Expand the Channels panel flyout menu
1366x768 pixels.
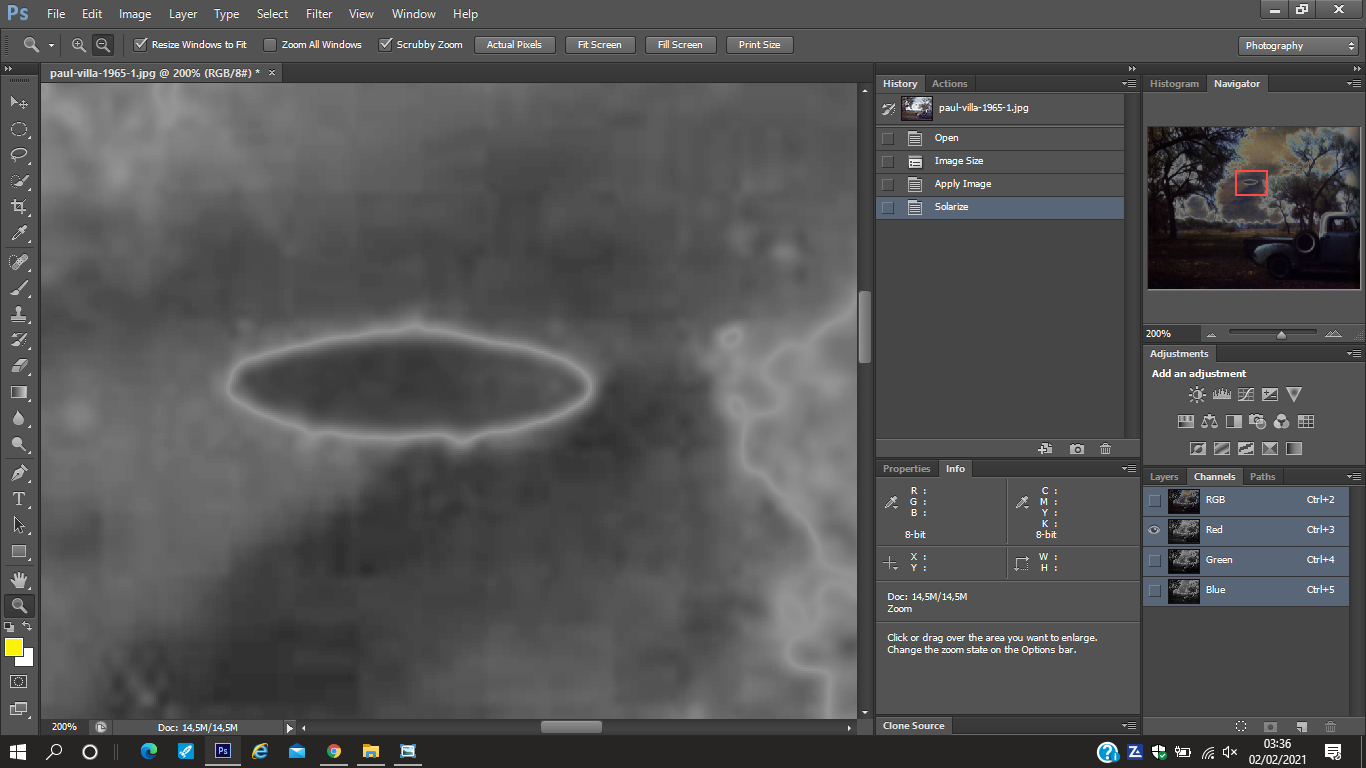(x=1354, y=477)
